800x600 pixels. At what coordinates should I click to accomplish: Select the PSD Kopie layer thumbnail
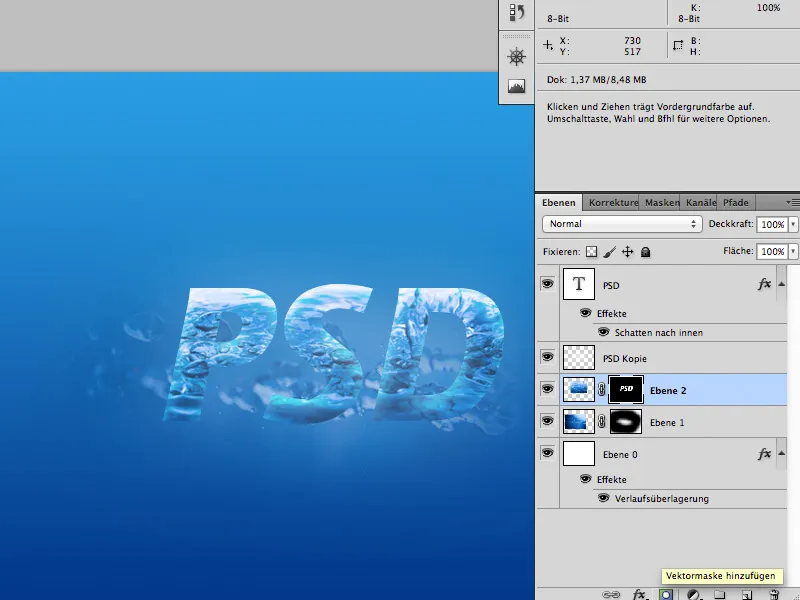pos(579,357)
